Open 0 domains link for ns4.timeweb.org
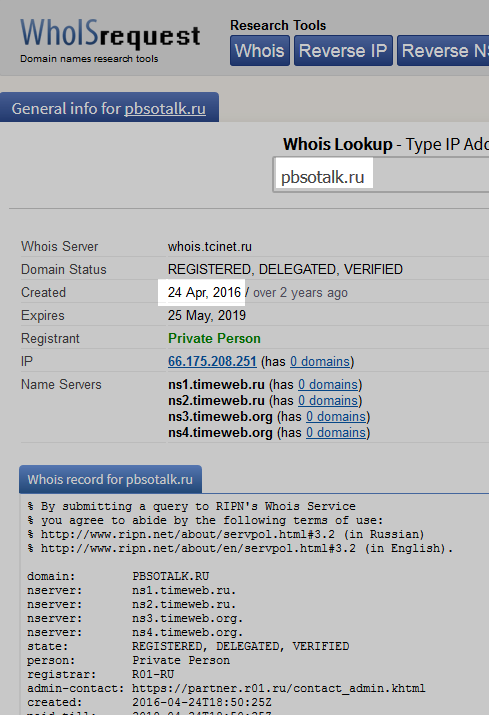The image size is (489, 715). click(x=336, y=432)
